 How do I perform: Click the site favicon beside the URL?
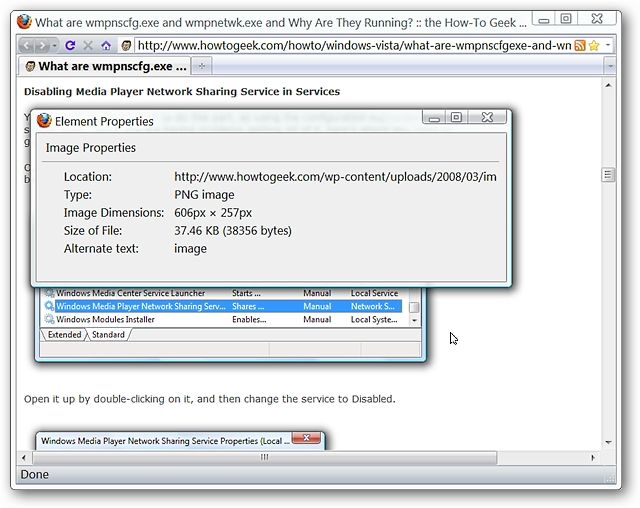126,45
